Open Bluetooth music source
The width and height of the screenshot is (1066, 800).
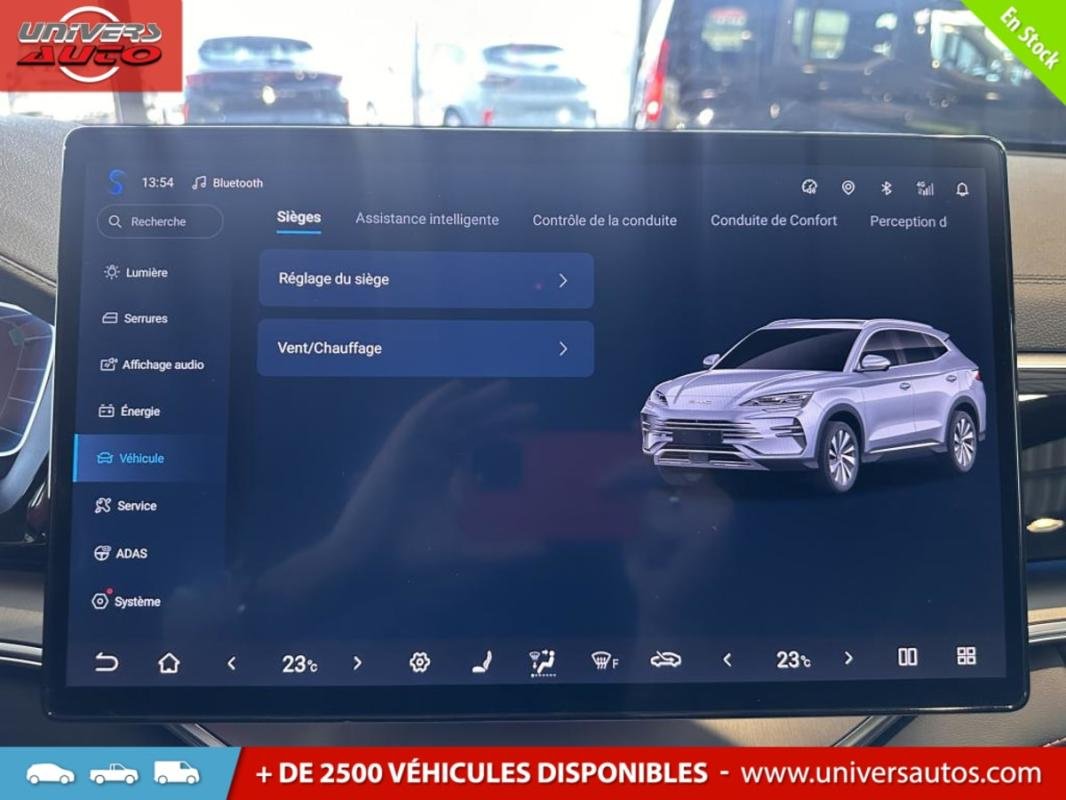pos(228,183)
